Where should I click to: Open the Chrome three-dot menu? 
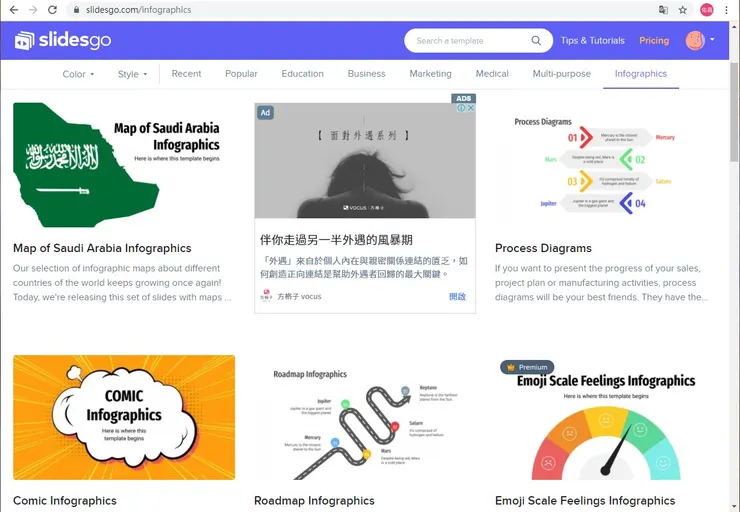pyautogui.click(x=726, y=9)
